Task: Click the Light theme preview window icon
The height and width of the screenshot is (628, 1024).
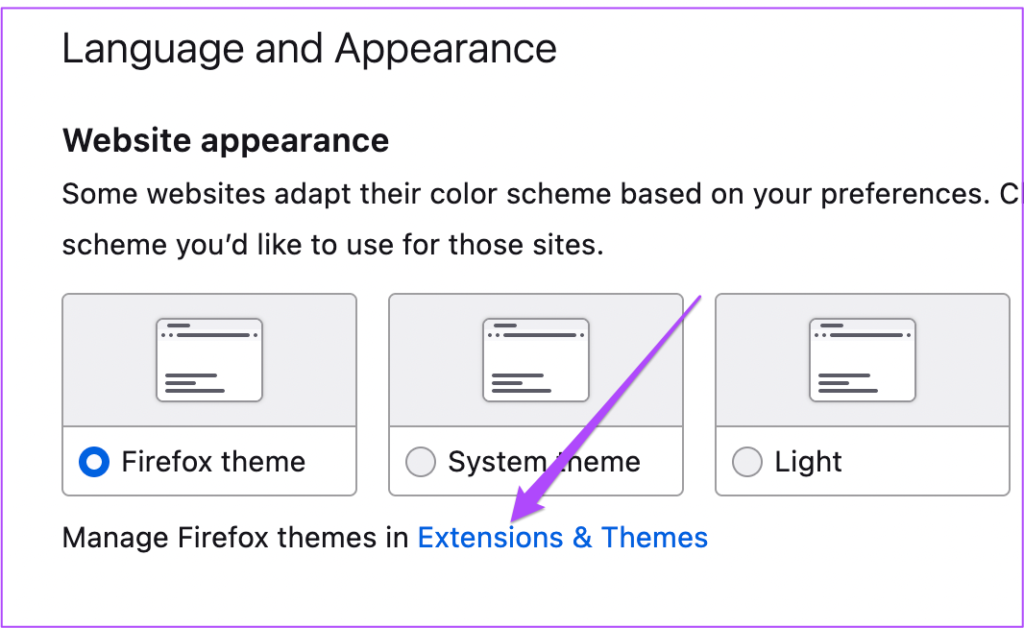Action: click(862, 360)
